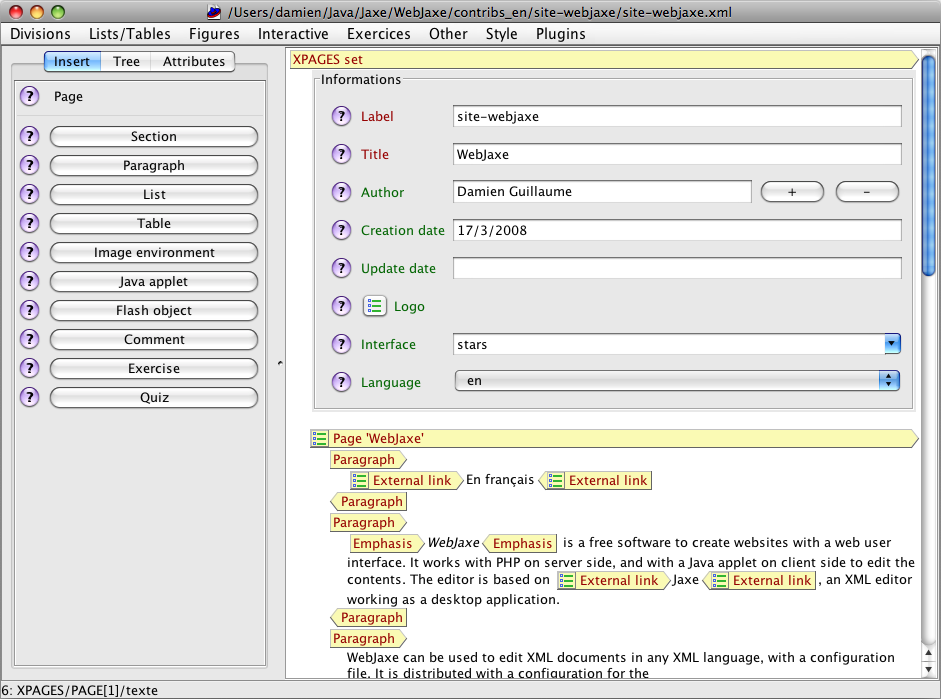Screen dimensions: 941x699
Task: Open help for the Quiz element
Action: 29,398
